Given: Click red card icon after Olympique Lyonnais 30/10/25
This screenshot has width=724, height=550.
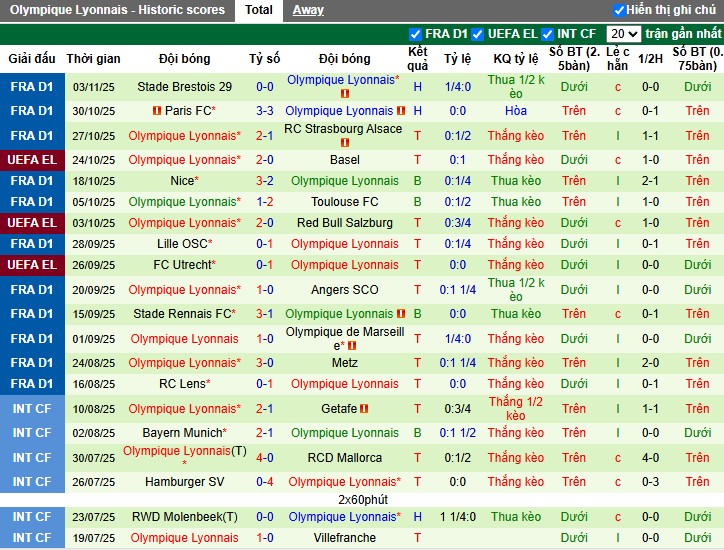Looking at the screenshot, I should [401, 111].
